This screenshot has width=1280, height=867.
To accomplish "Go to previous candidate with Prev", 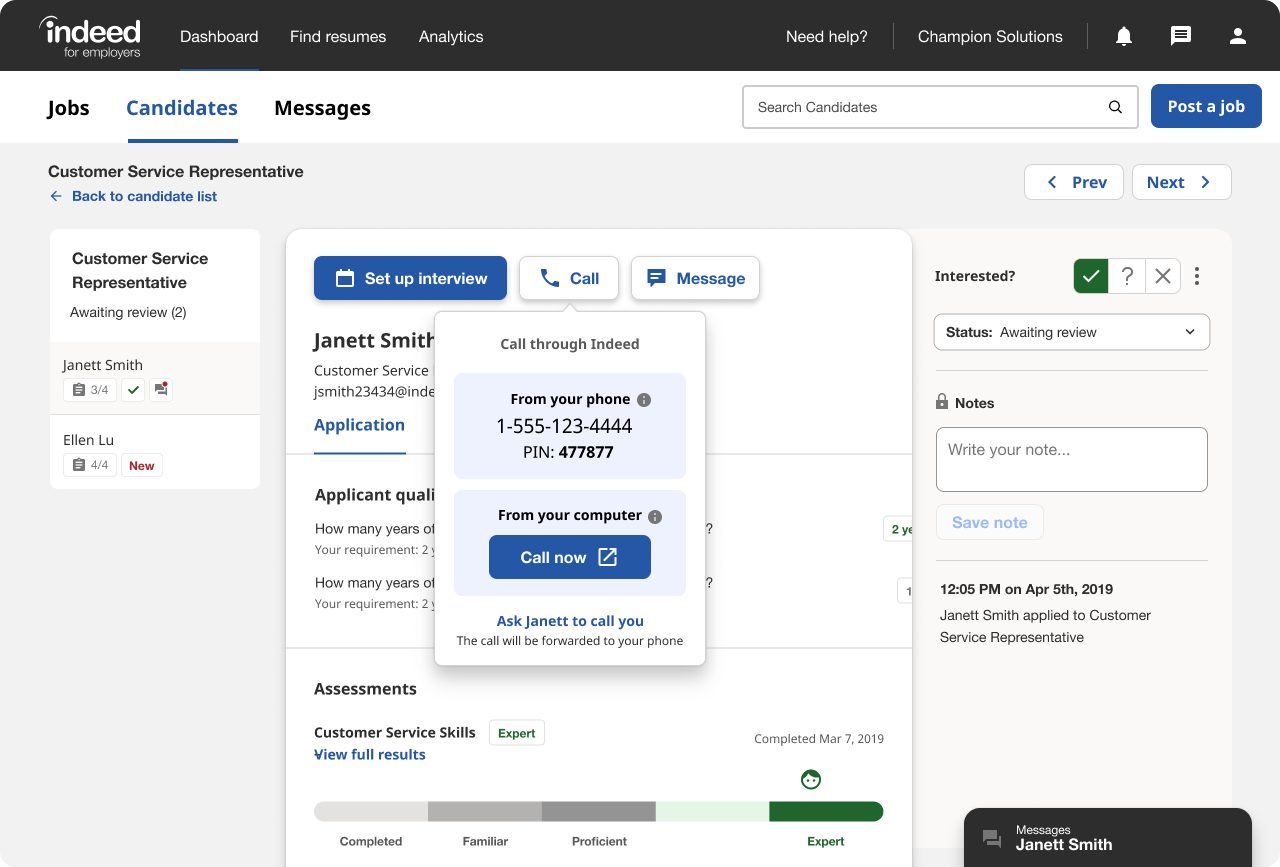I will (1074, 182).
